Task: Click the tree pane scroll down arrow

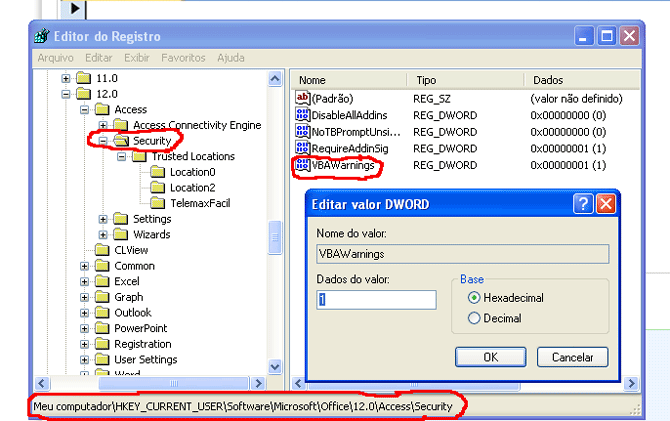Action: (275, 366)
